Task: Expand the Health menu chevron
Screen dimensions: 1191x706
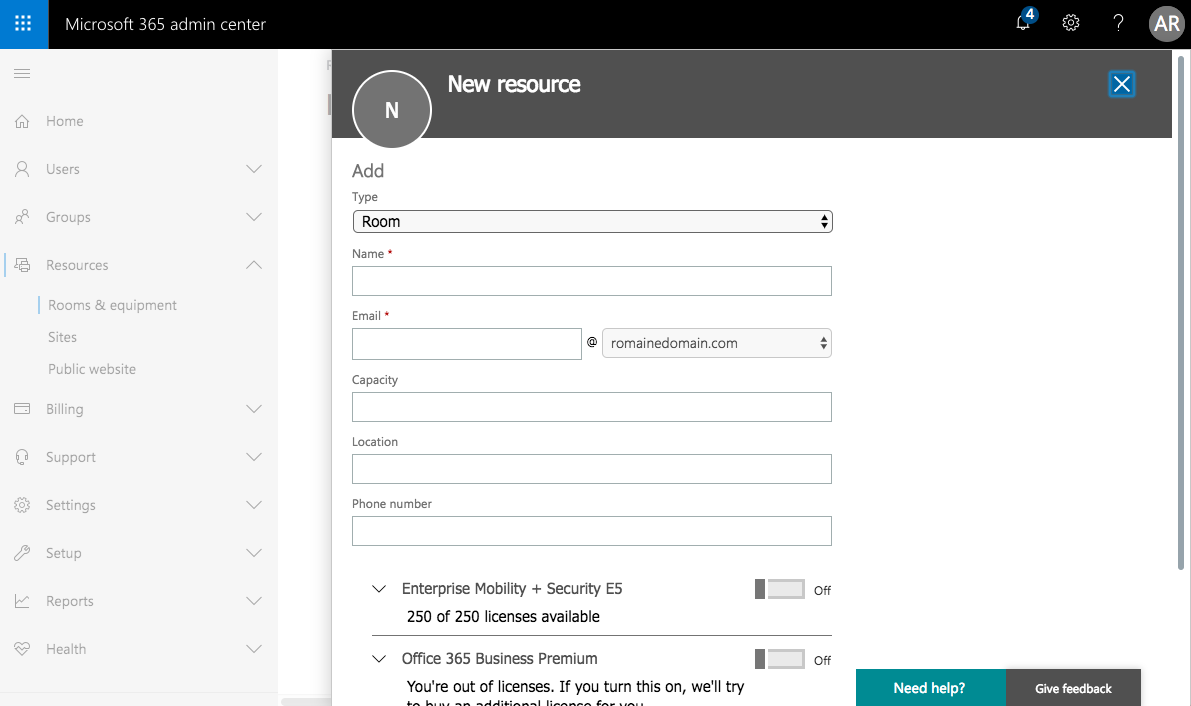Action: pos(254,649)
